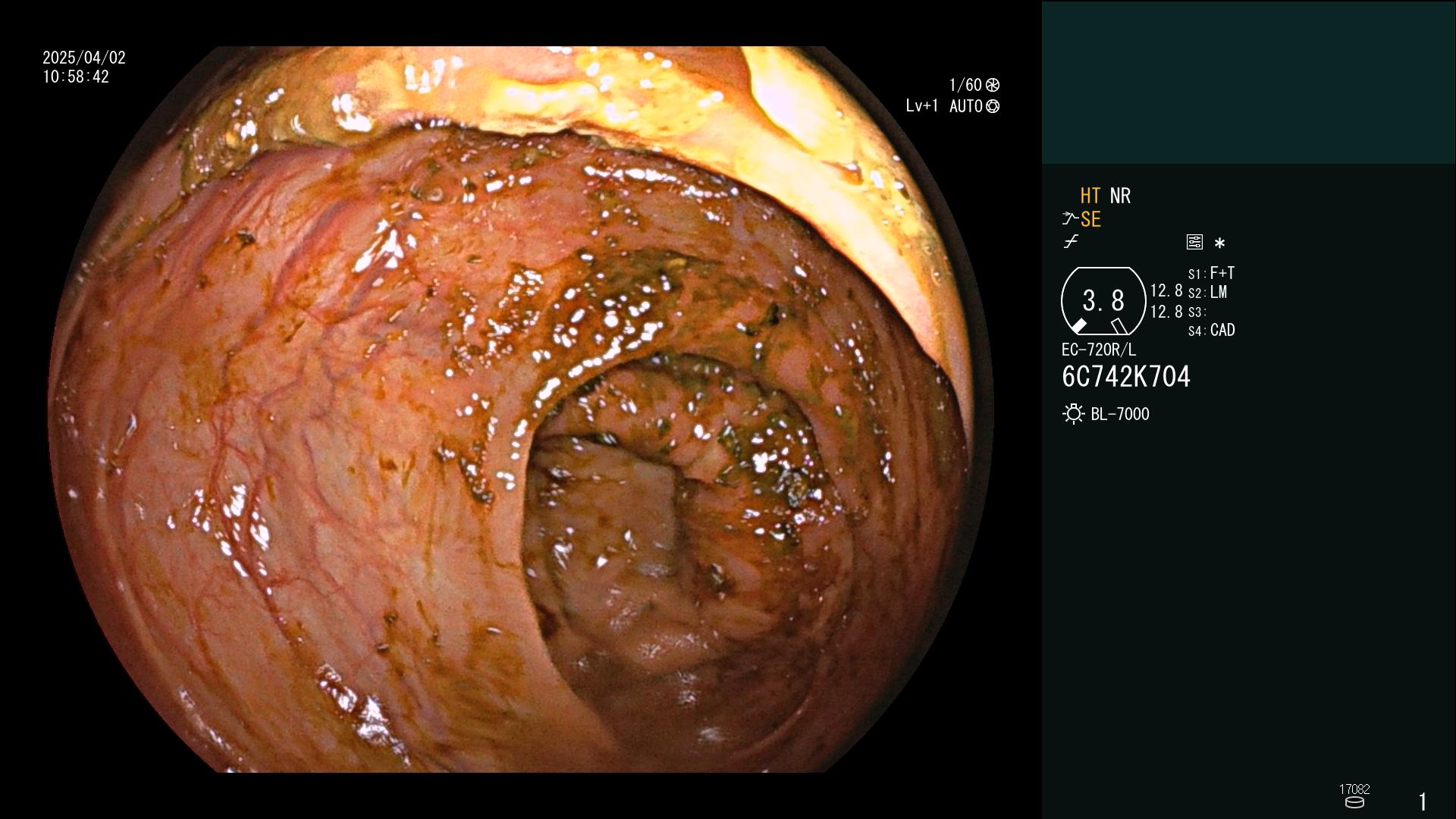Click the asterisk indicator icon
Viewport: 1456px width, 819px height.
tap(1219, 243)
